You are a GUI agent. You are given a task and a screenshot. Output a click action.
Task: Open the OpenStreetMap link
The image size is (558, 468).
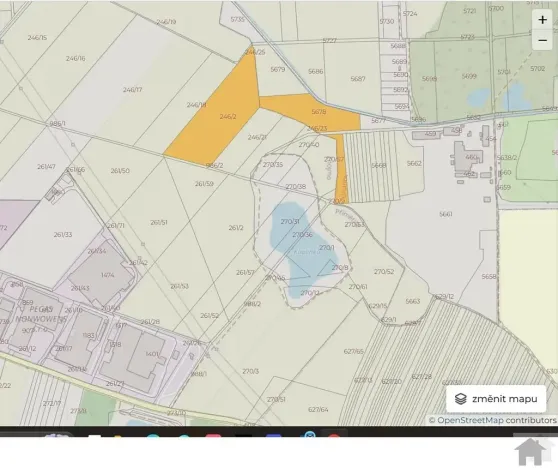[x=470, y=420]
